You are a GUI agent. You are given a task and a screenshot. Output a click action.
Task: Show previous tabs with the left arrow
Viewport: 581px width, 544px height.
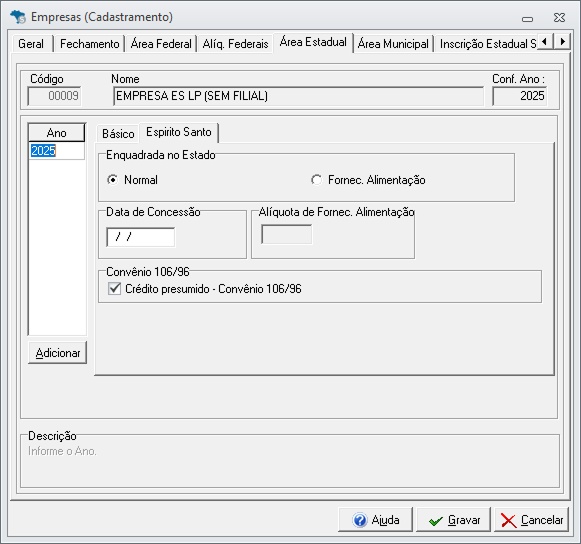[x=545, y=41]
